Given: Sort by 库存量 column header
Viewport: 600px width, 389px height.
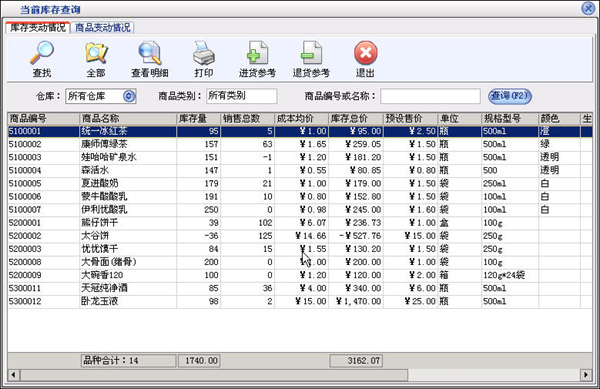Looking at the screenshot, I should tap(198, 119).
